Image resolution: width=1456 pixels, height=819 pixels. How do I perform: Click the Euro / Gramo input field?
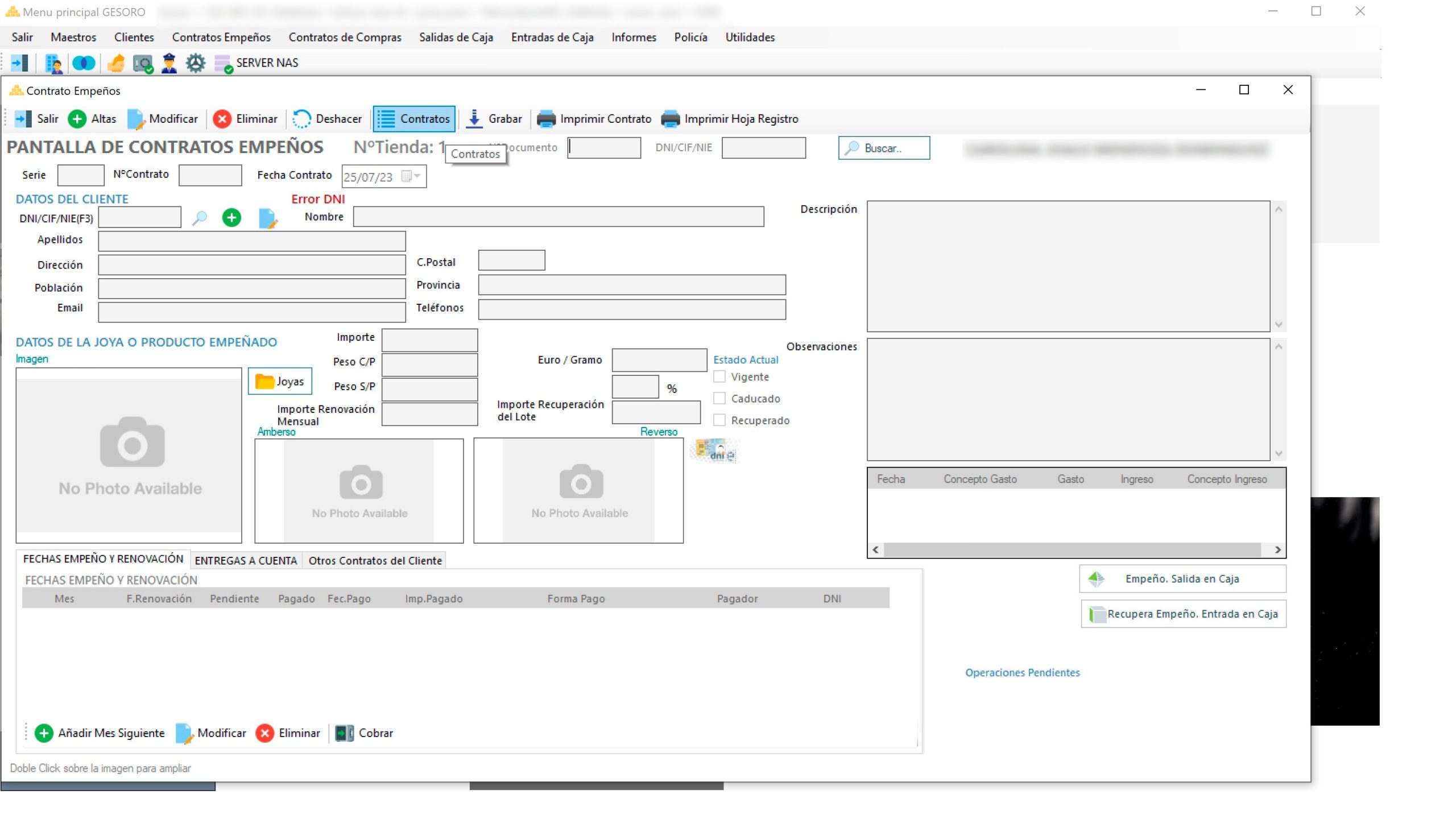point(660,361)
